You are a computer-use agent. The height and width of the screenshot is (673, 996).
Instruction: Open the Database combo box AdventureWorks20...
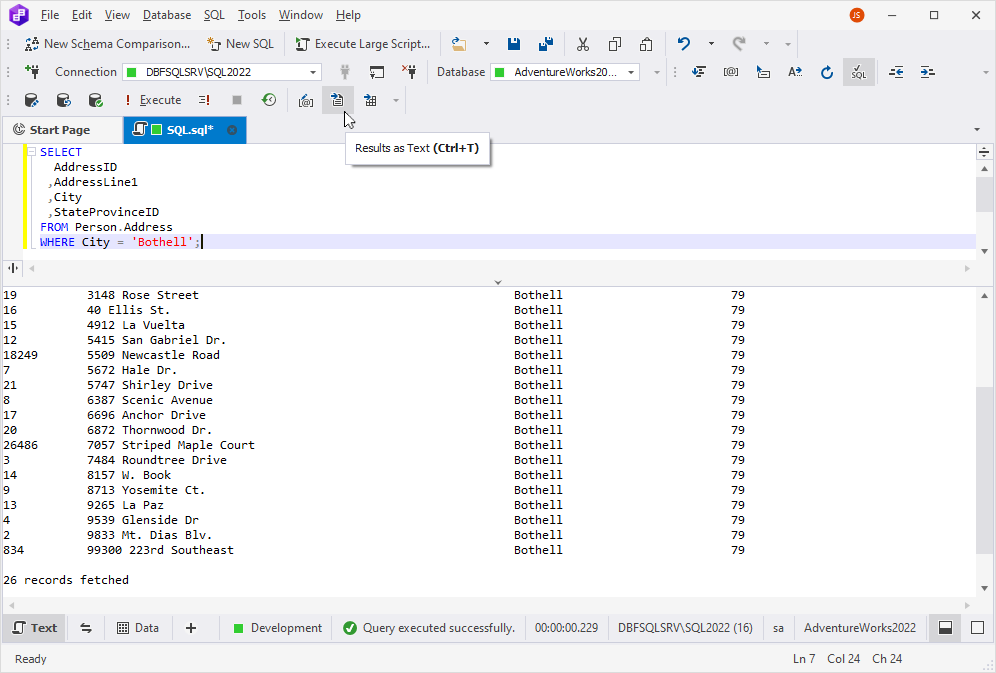[565, 72]
